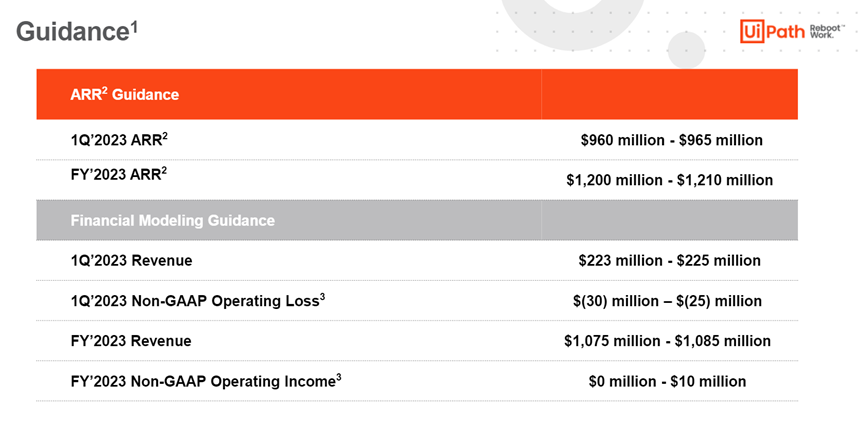This screenshot has width=865, height=426.
Task: Select FY'2023 Non-GAAP Operating Income label
Action: coord(206,381)
